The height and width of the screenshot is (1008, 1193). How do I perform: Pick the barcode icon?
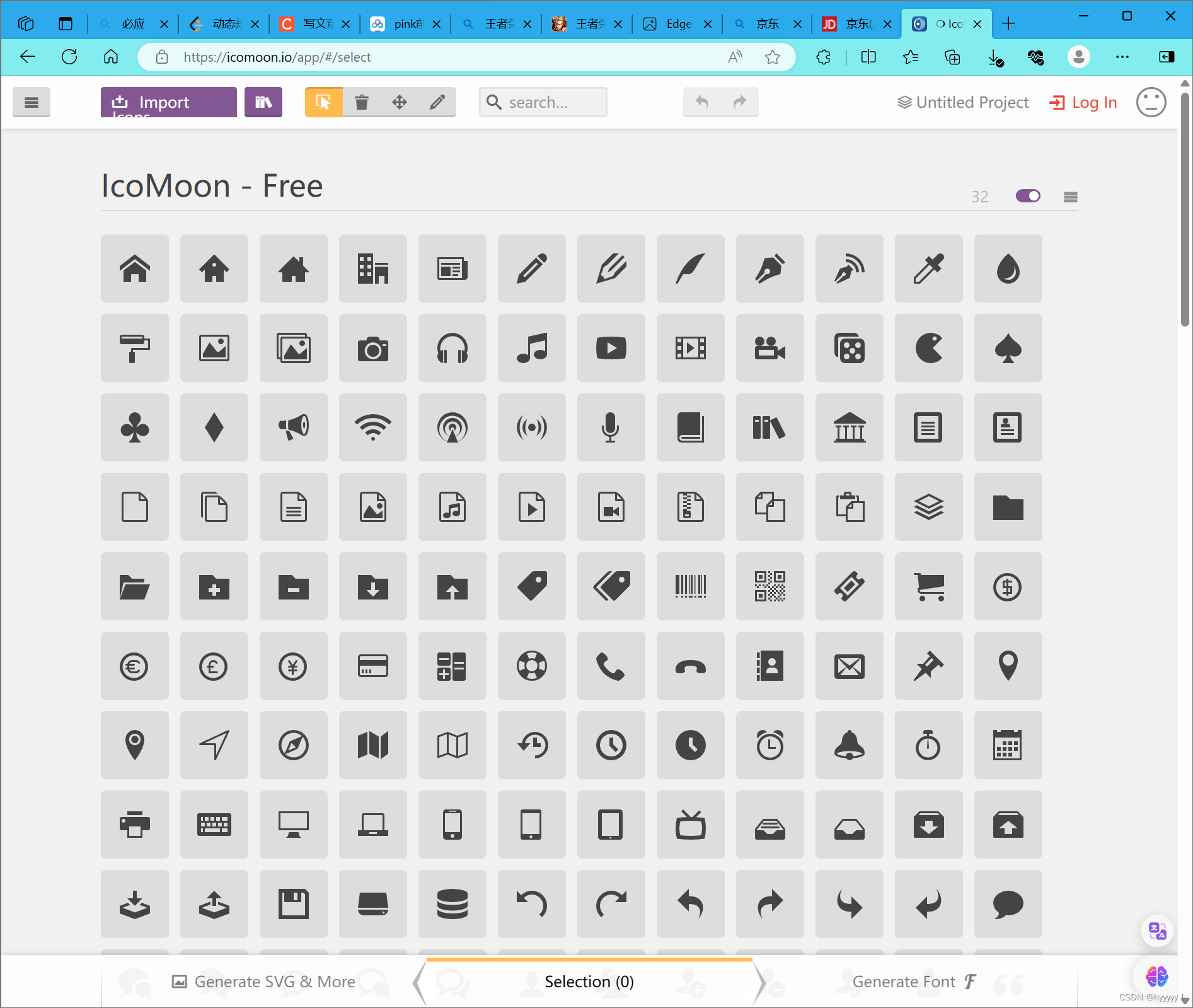[691, 586]
